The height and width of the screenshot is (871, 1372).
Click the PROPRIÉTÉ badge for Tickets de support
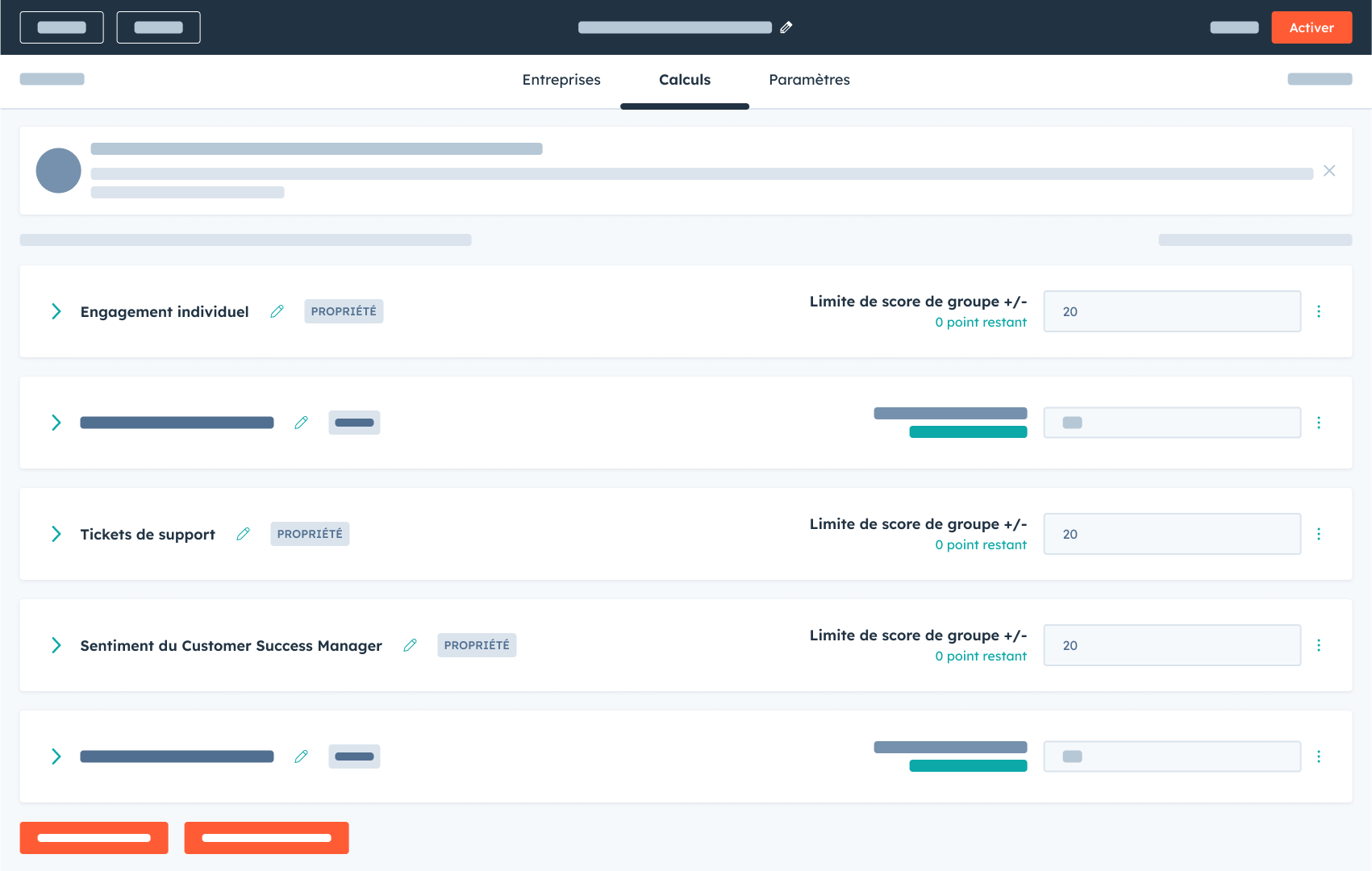(x=310, y=534)
